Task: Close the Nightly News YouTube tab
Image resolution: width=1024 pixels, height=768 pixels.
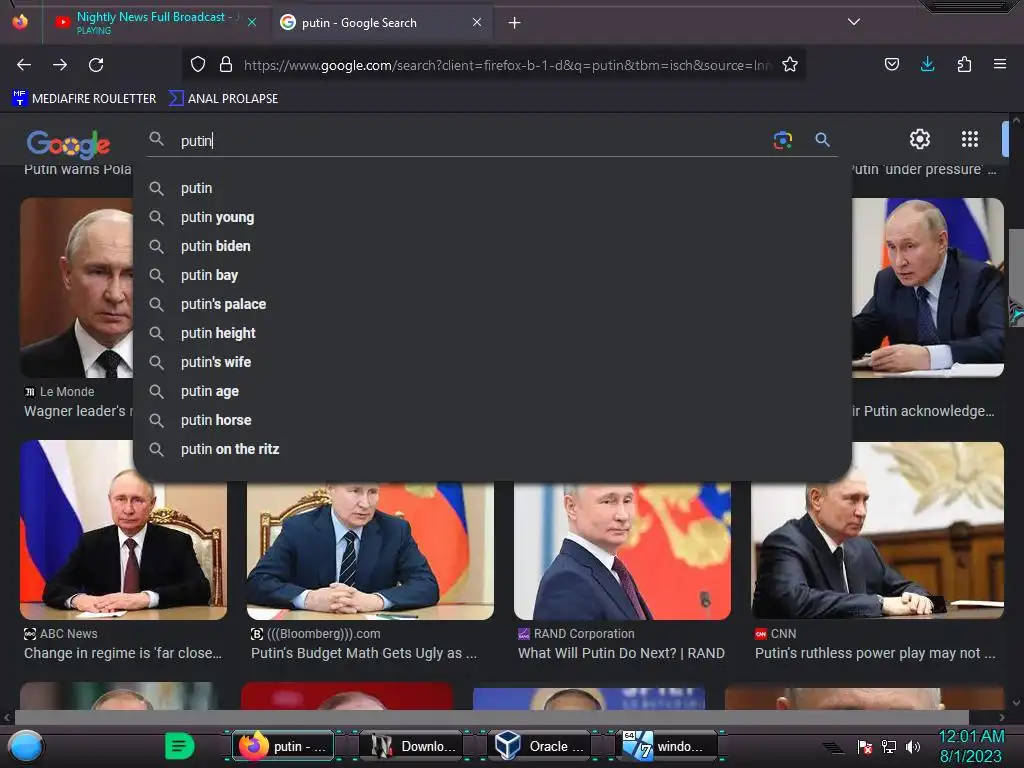Action: (x=252, y=23)
